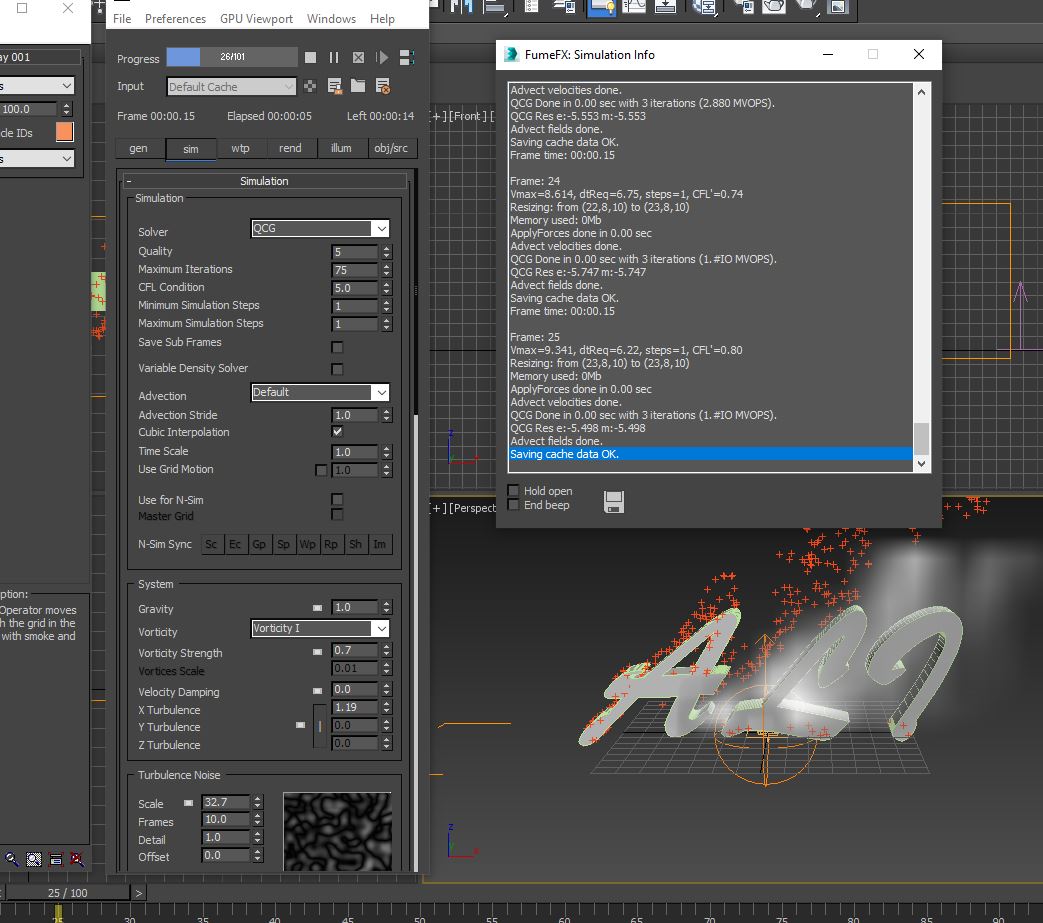This screenshot has height=923, width=1043.
Task: Open cache folder icon in the Input row
Action: coord(358,86)
